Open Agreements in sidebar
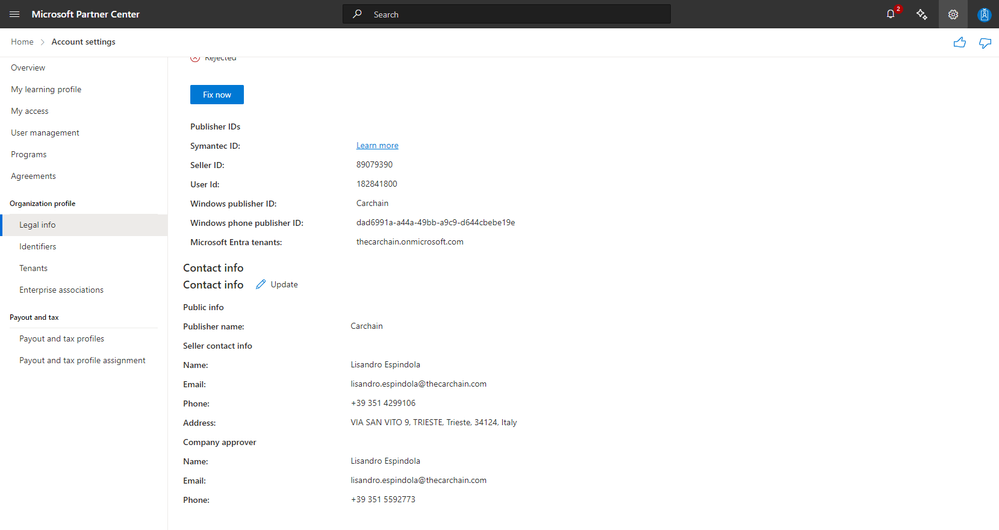The width and height of the screenshot is (999, 530). (33, 176)
